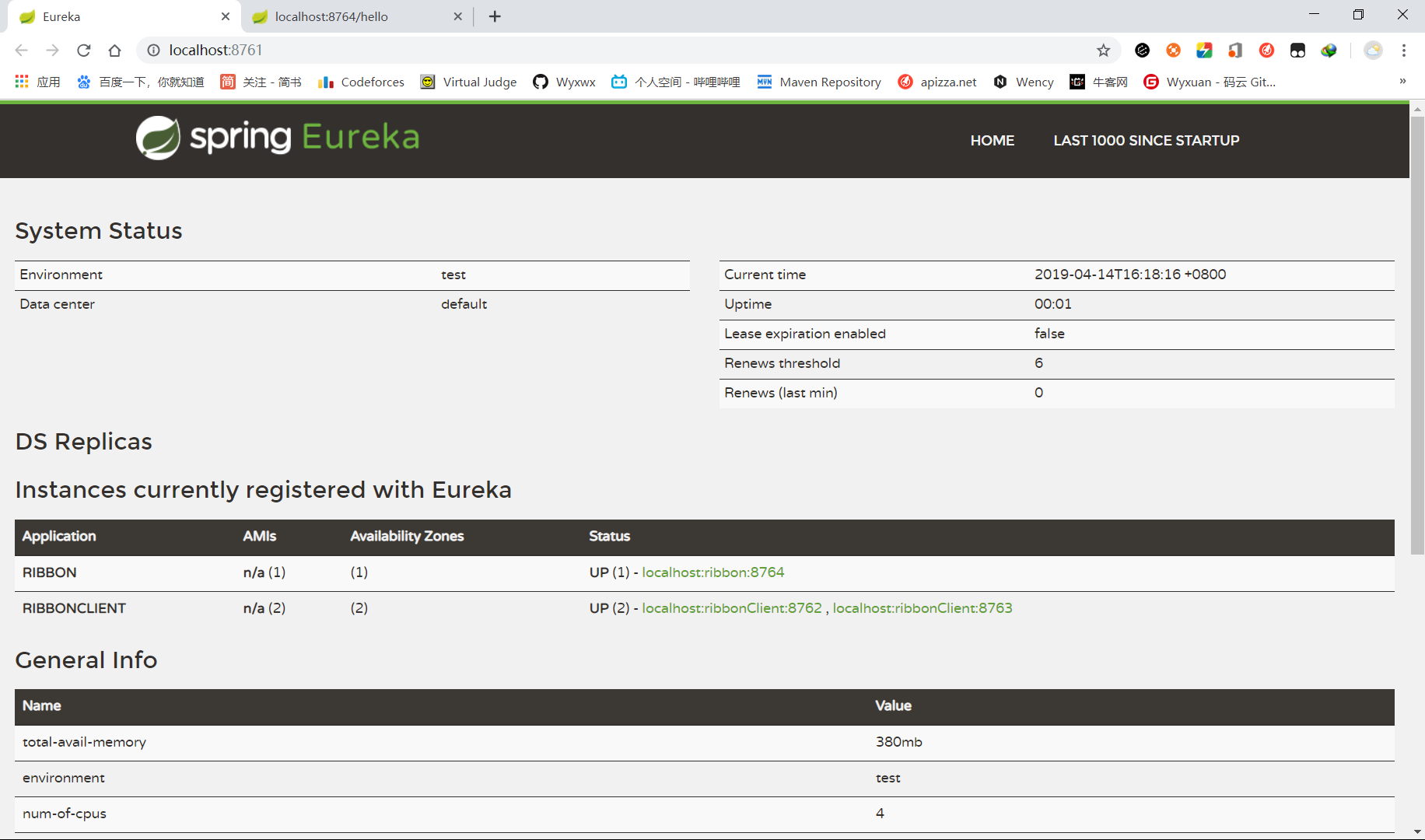Image resolution: width=1425 pixels, height=840 pixels.
Task: Click the green globe extension icon
Action: [x=1329, y=51]
